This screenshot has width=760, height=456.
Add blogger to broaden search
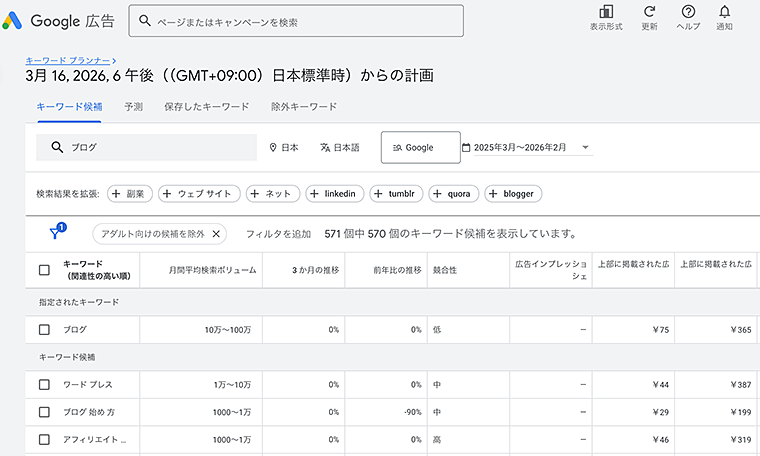[513, 194]
